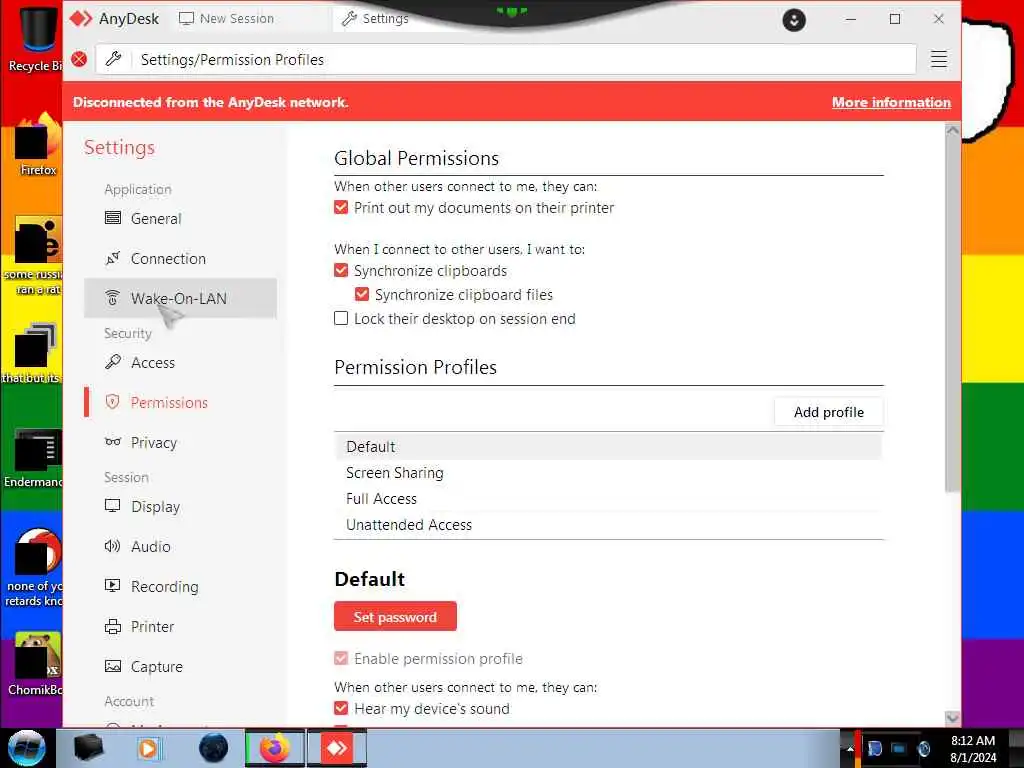
Task: Click scrollbar down arrow
Action: (952, 718)
